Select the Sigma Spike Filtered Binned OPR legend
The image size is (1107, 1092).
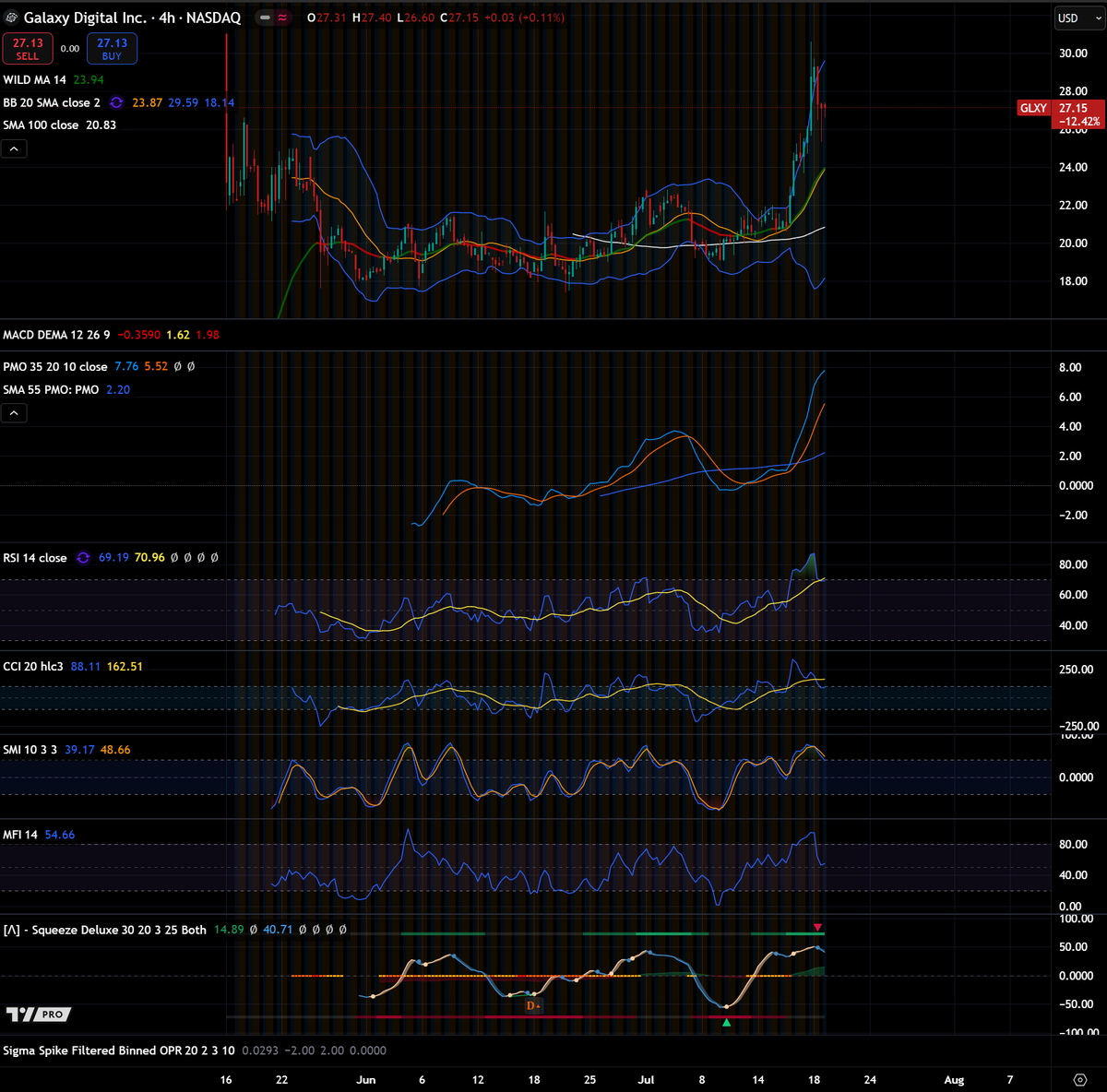pos(119,1050)
